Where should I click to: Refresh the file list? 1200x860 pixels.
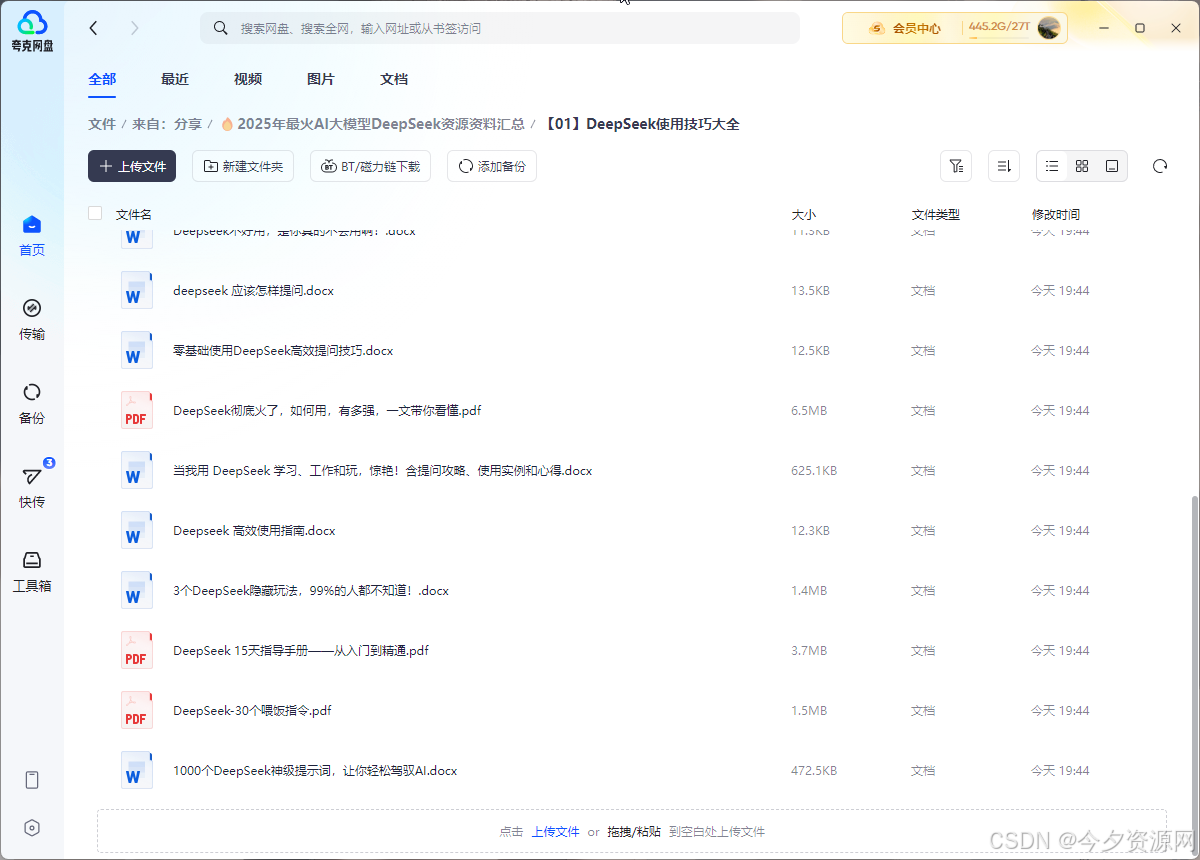coord(1160,166)
